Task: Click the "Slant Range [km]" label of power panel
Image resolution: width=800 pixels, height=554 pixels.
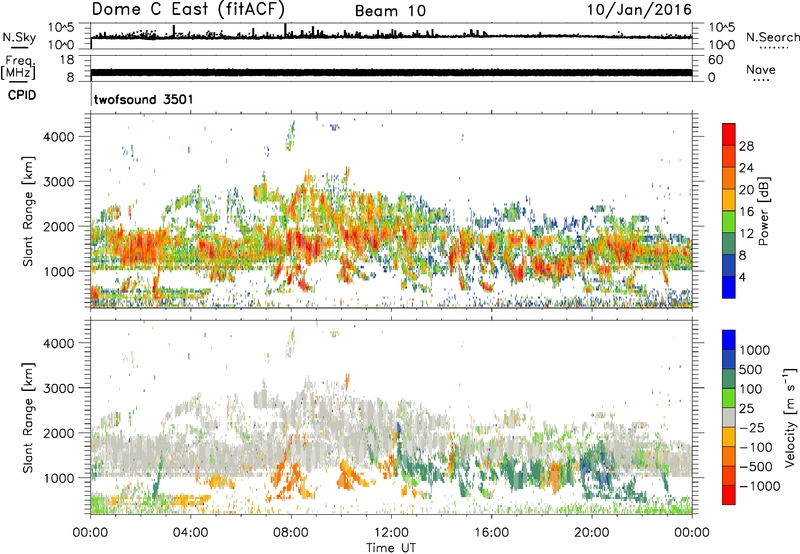Action: click(x=28, y=211)
